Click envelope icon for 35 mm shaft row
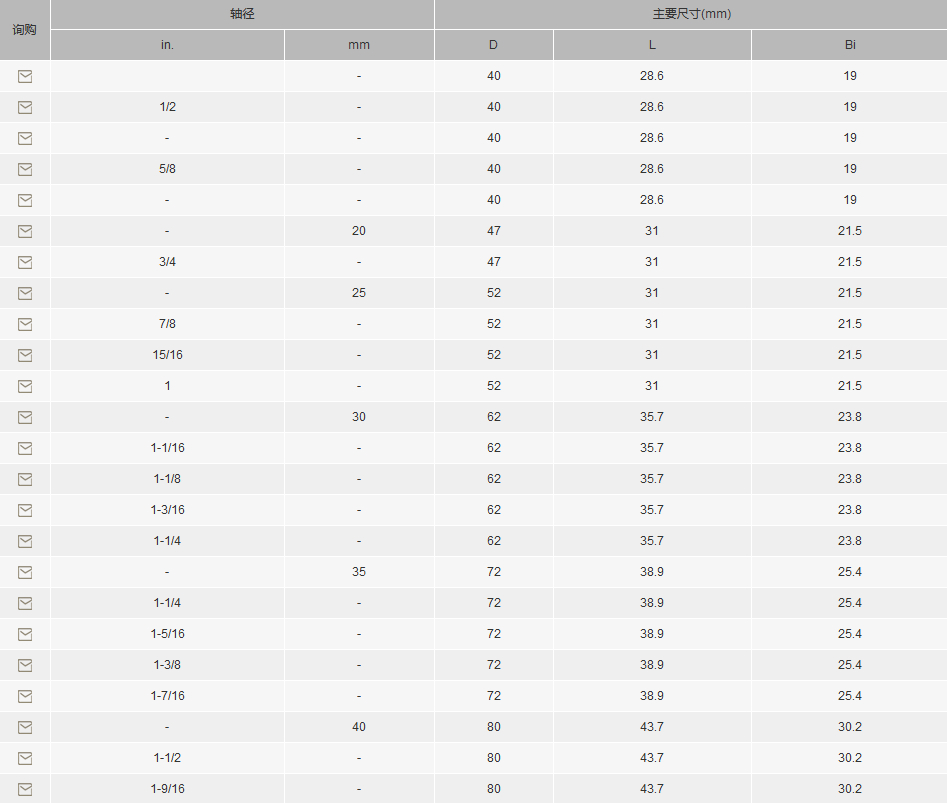 (25, 572)
